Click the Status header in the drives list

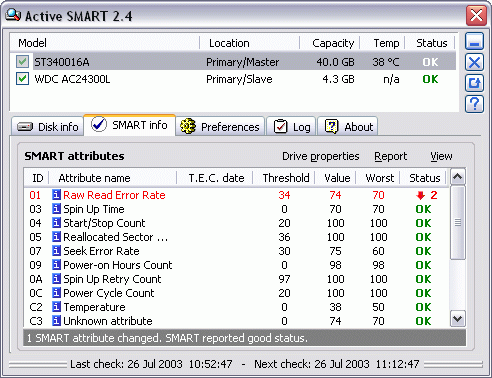pyautogui.click(x=430, y=43)
